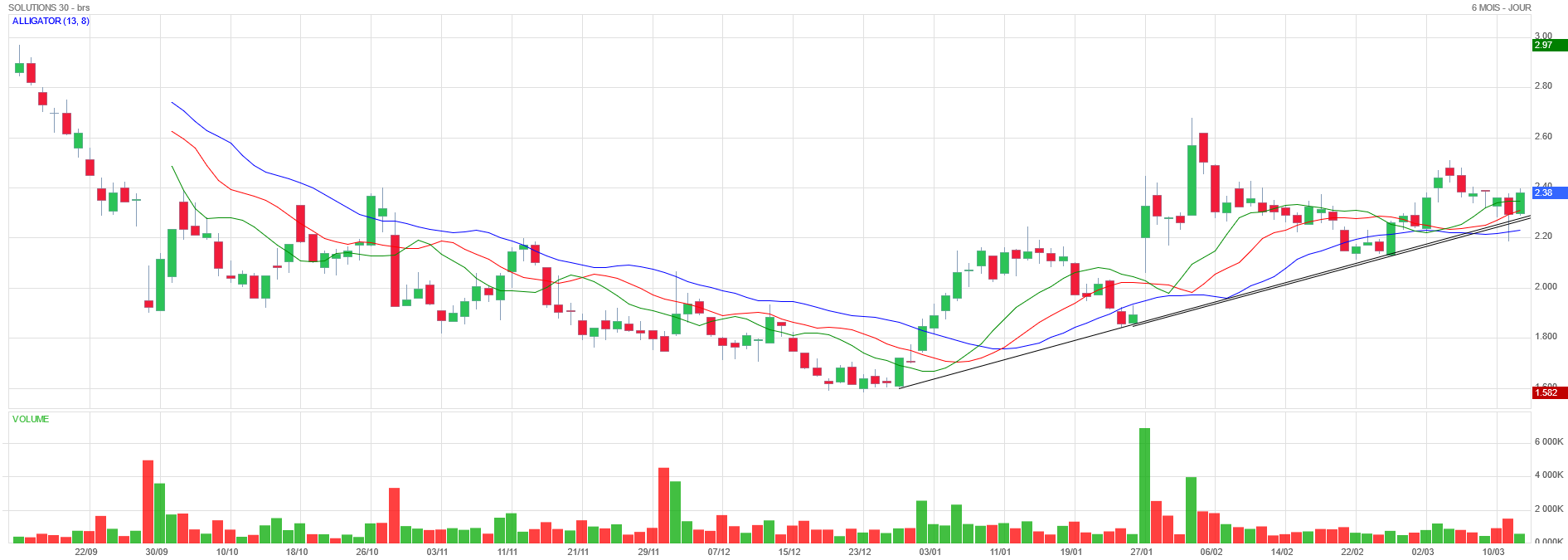Select the red 1.582 low price tag
Screen dimensions: 1568x560
tap(1550, 392)
